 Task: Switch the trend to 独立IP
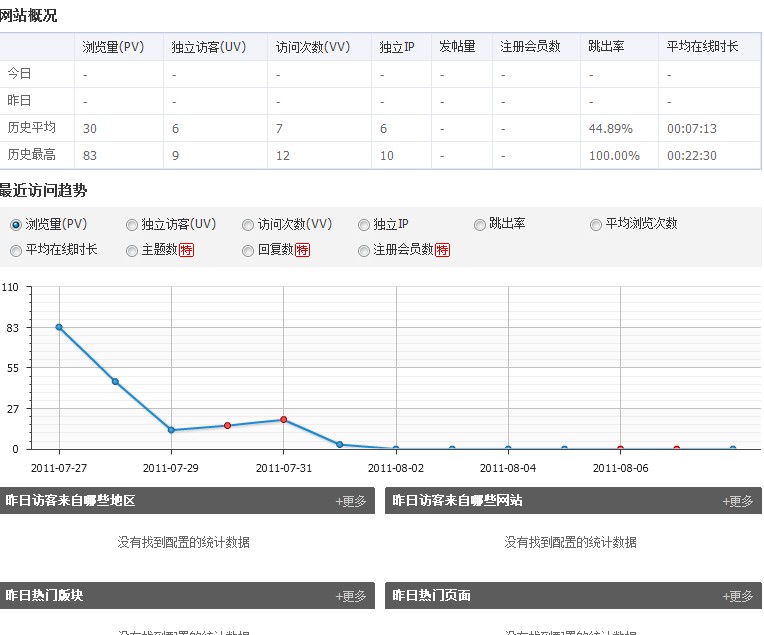(x=363, y=225)
